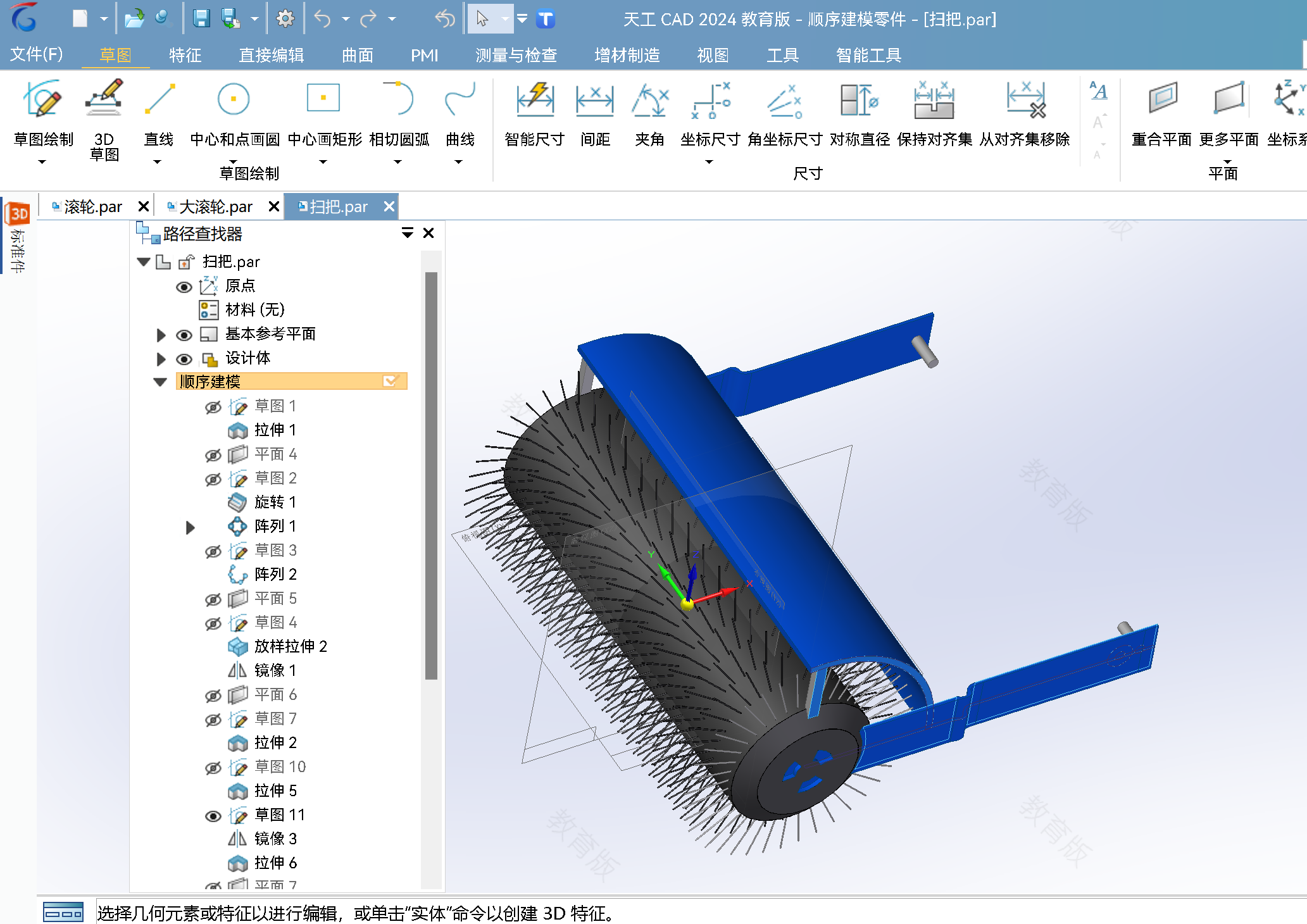Click the 顺序建模 header checkbox icon

pyautogui.click(x=390, y=381)
